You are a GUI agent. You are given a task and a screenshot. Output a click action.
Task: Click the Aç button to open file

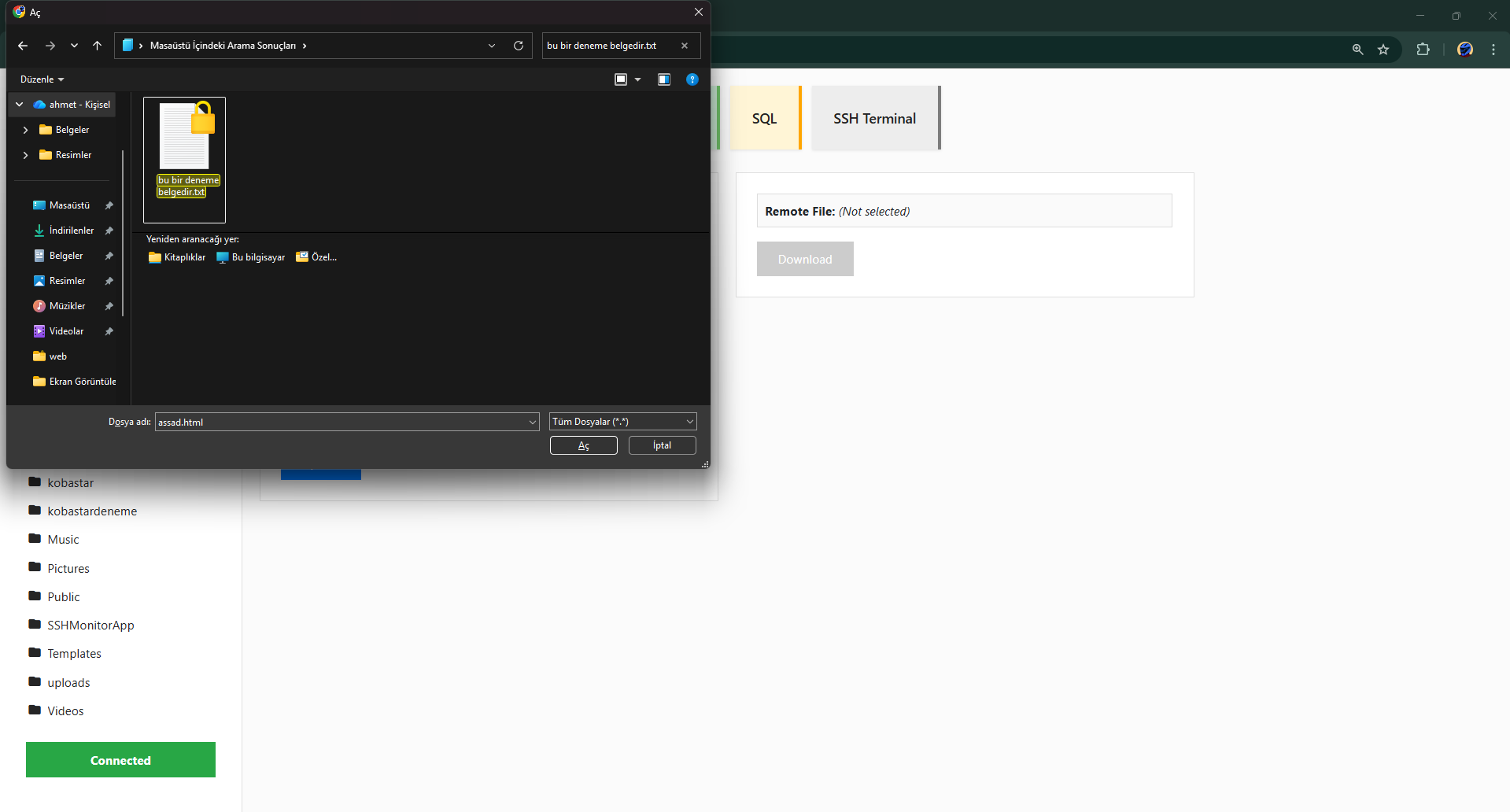coord(583,445)
